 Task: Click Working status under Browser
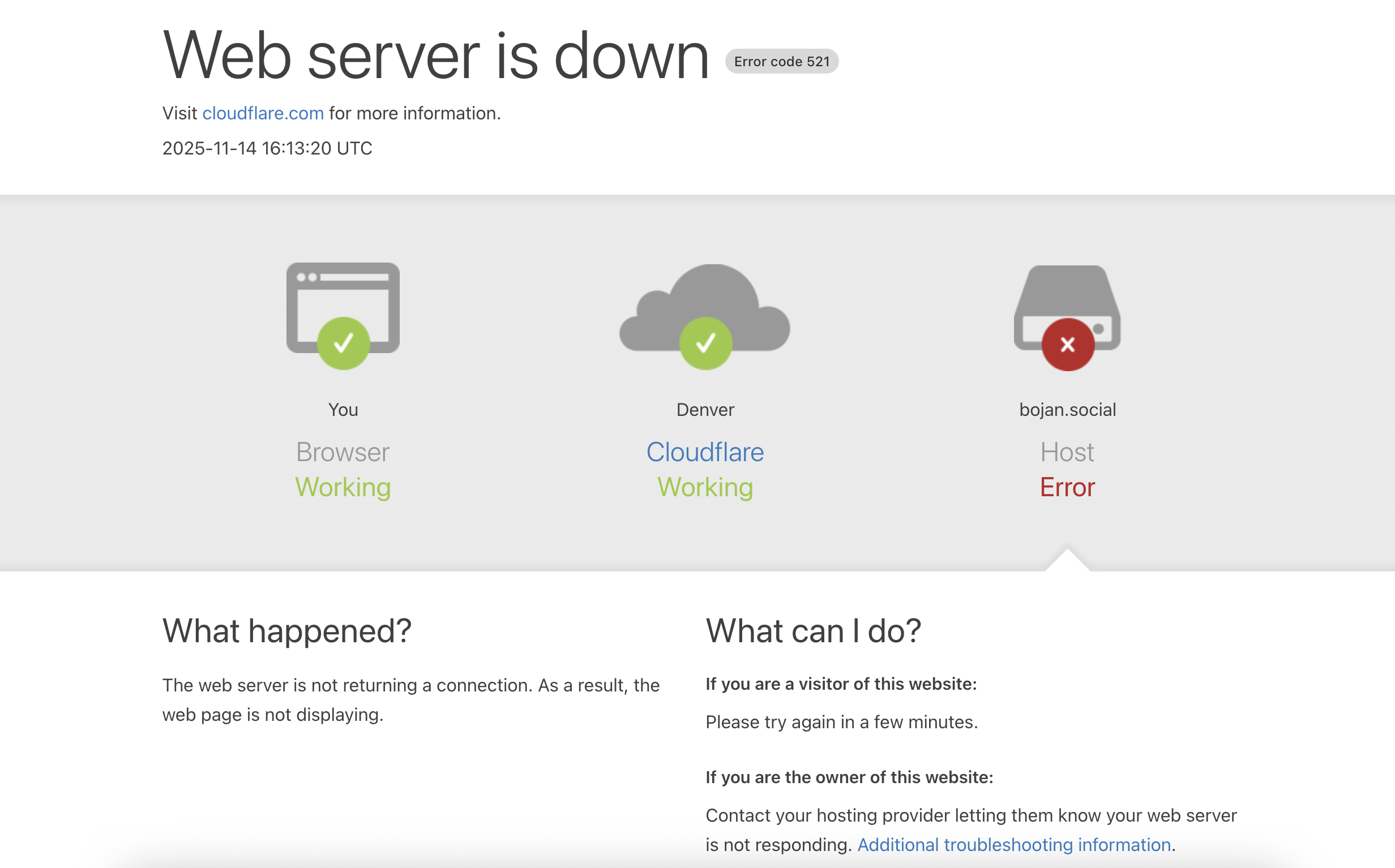point(343,487)
